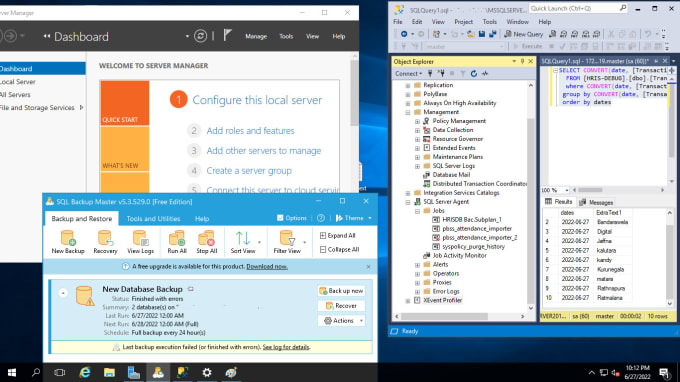
Task: Open the Connect dropdown in Object Explorer
Action: tap(408, 74)
